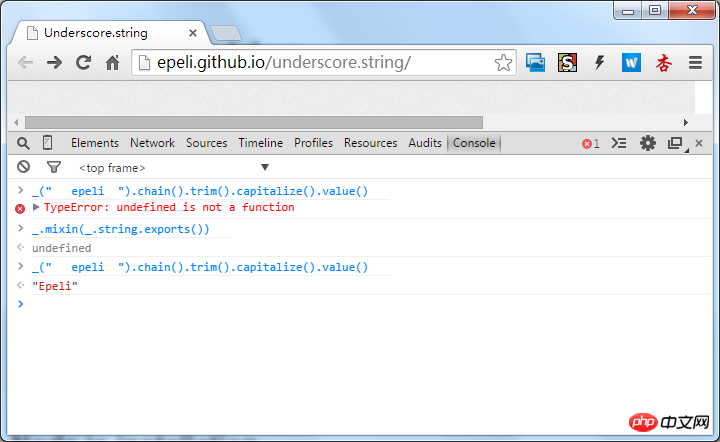Switch to the Elements tab
The image size is (720, 442).
click(x=95, y=143)
